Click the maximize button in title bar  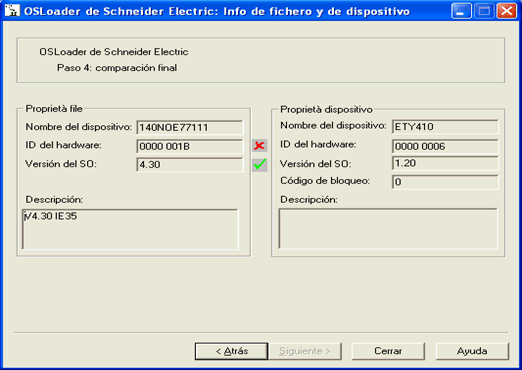pyautogui.click(x=484, y=11)
